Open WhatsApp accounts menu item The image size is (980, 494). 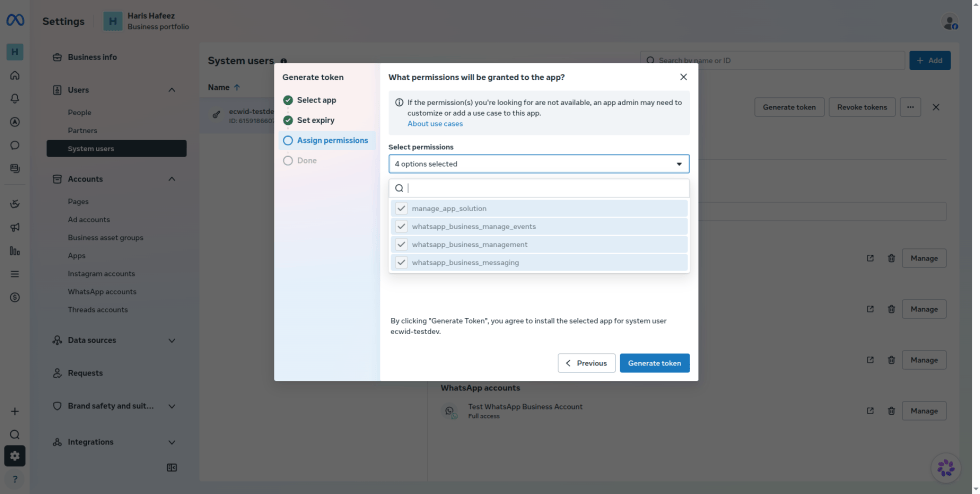102,291
